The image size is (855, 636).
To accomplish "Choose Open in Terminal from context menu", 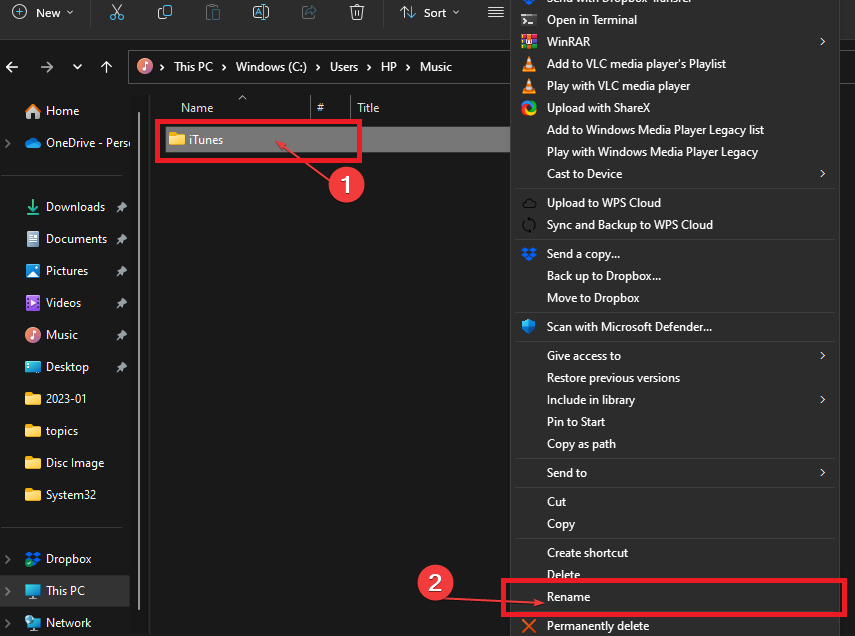I will pos(675,20).
